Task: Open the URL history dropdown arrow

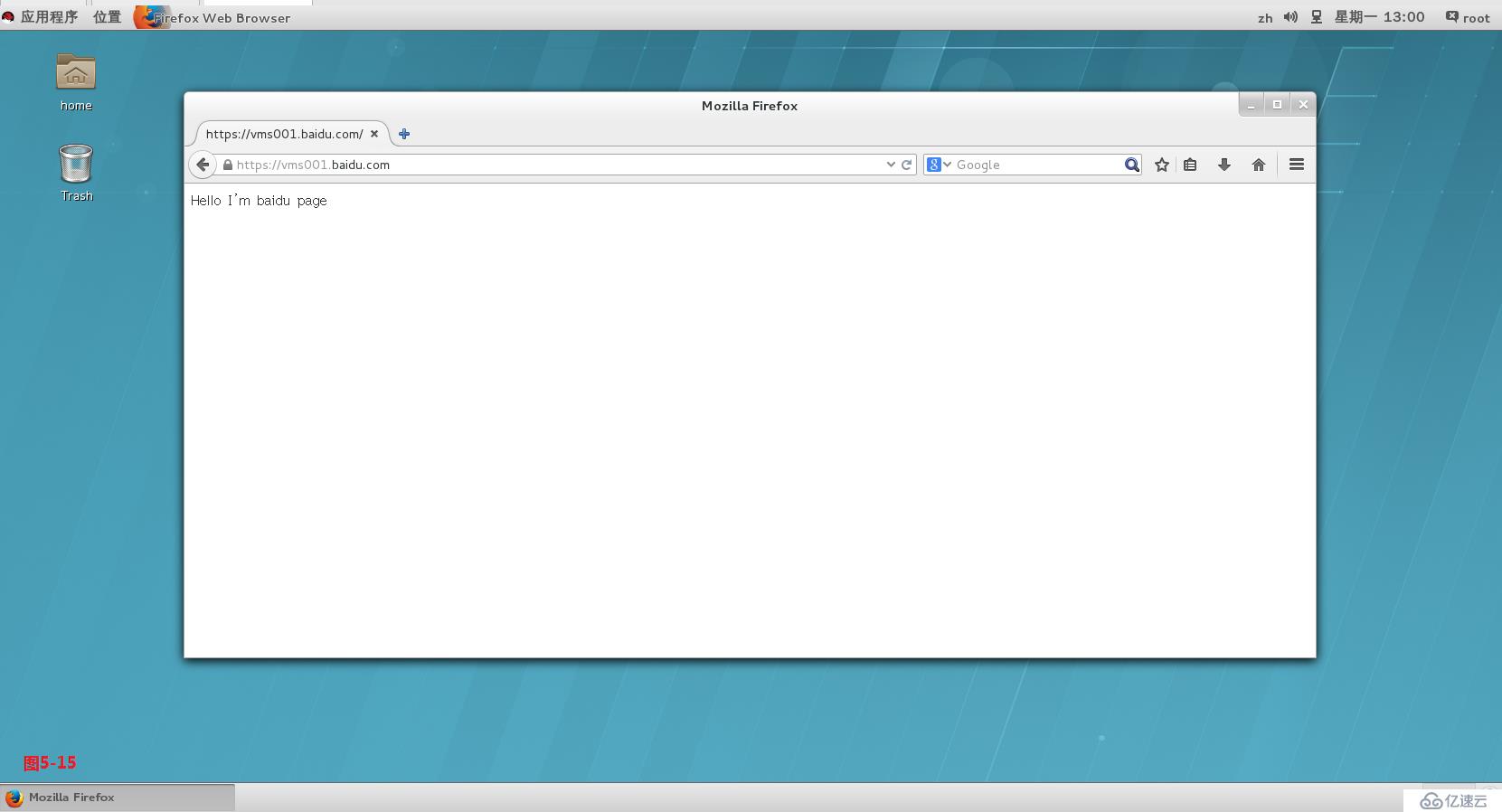Action: click(x=891, y=165)
